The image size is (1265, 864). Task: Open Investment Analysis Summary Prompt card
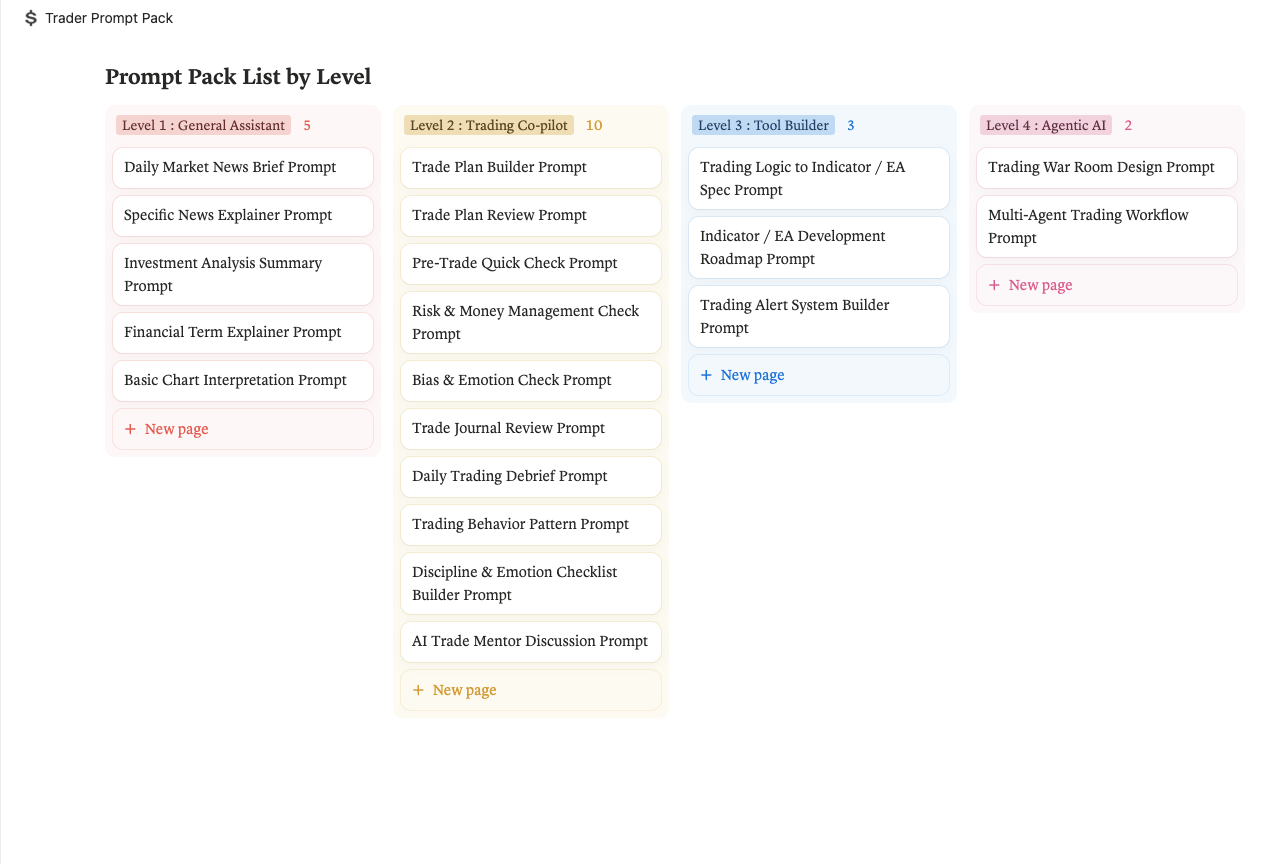pos(243,274)
